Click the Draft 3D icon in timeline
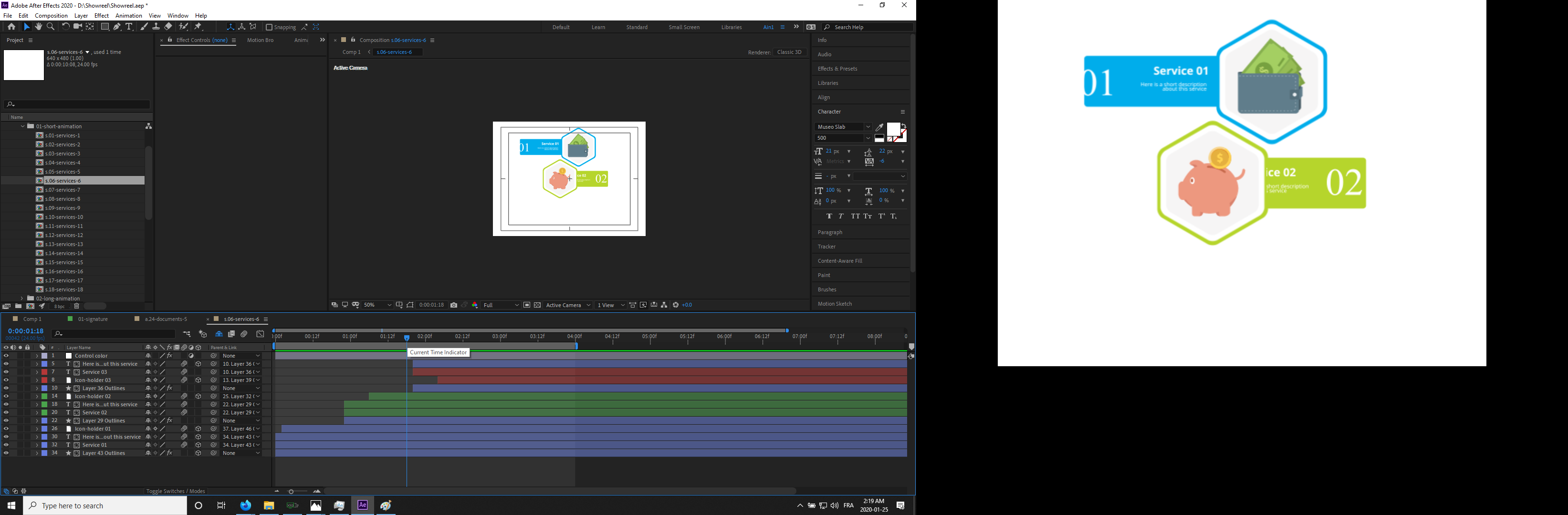The width and height of the screenshot is (1568, 515). [x=203, y=334]
